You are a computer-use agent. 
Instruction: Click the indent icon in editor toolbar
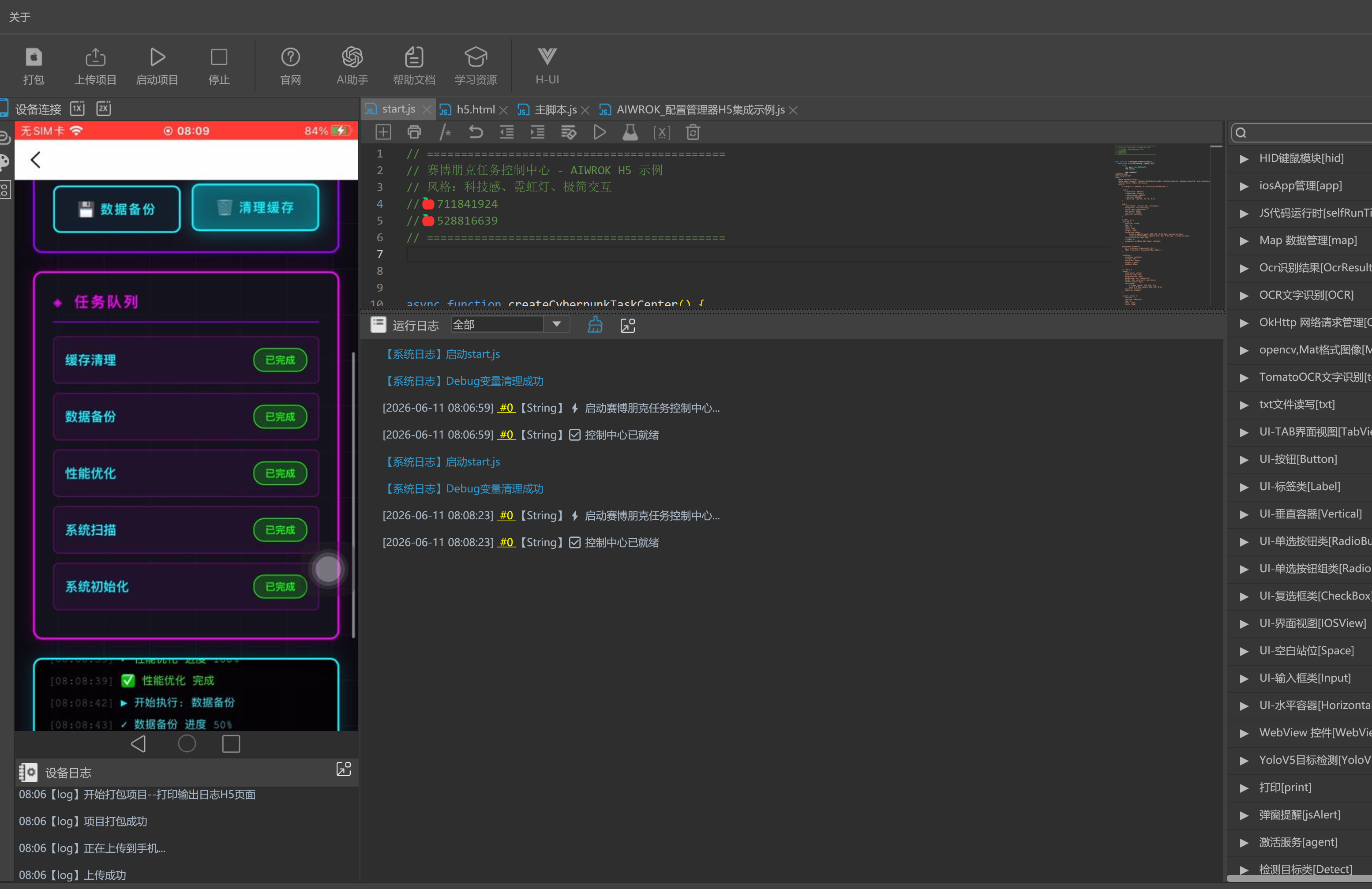pos(537,133)
